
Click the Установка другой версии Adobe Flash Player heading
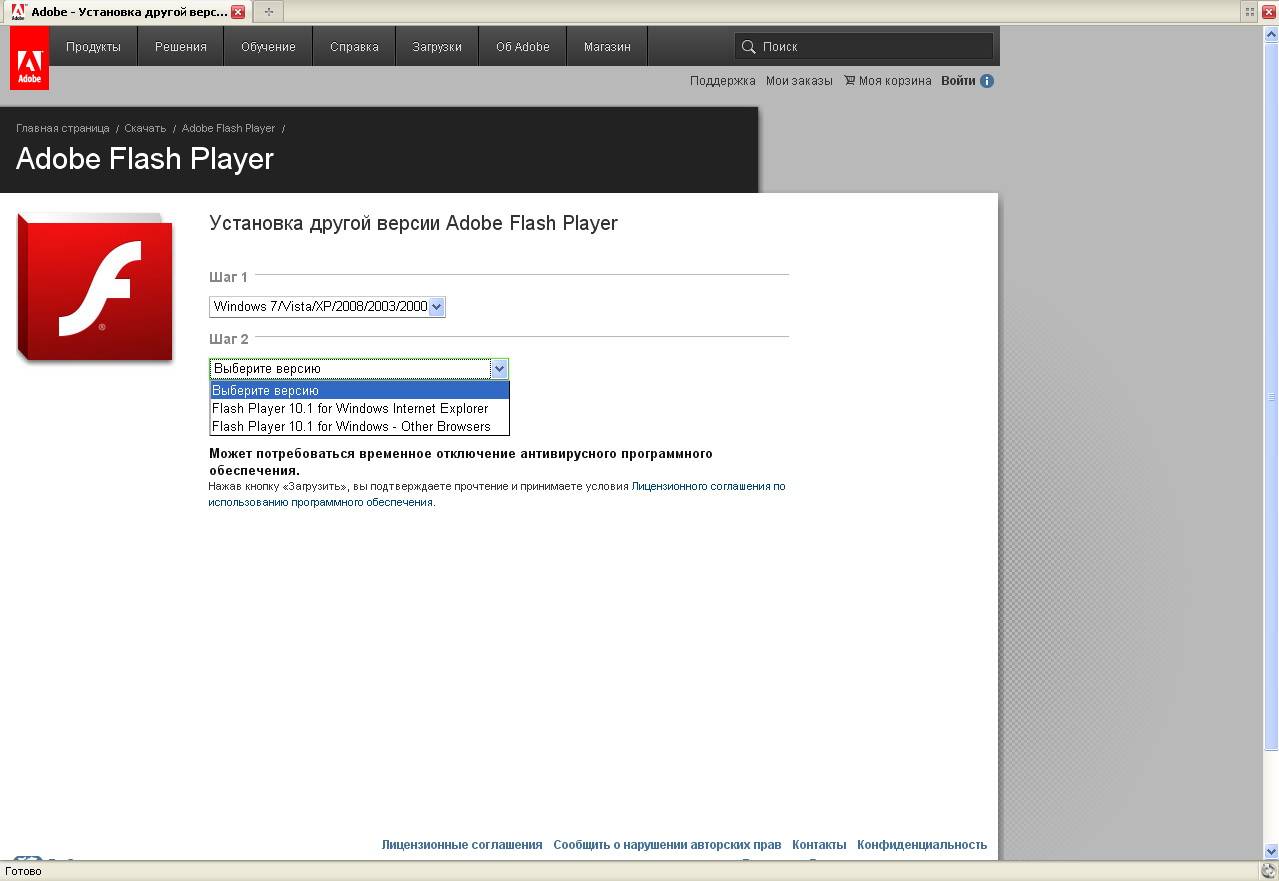coord(413,223)
